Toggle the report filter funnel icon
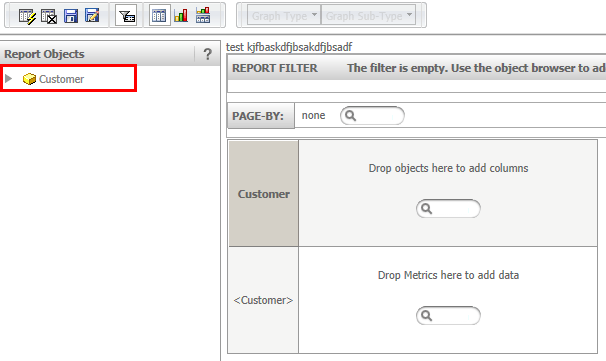The image size is (606, 361). pos(126,16)
